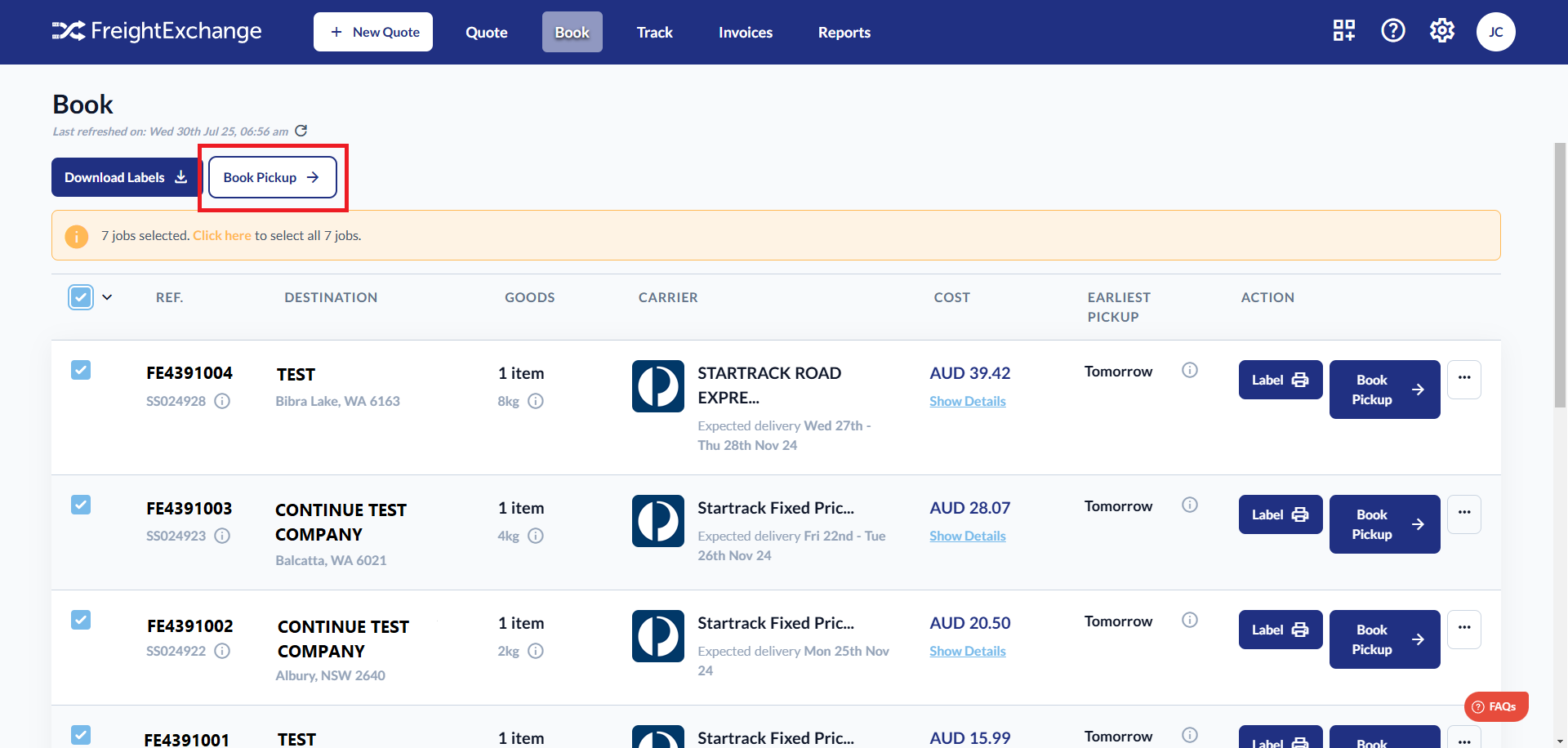Screen dimensions: 1568x748
Task: Uncheck the FE4391004 row checkbox
Action: click(x=81, y=370)
